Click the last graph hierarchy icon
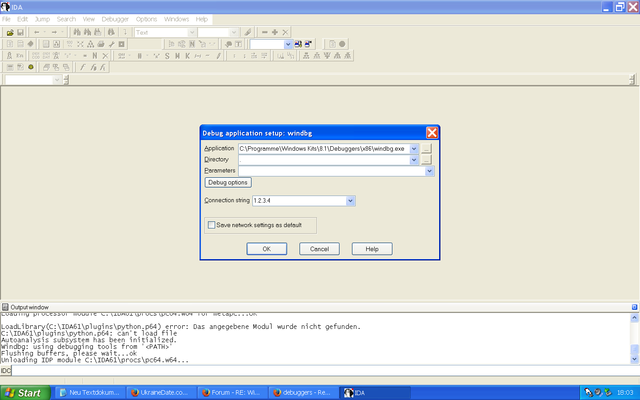The width and height of the screenshot is (640, 400). (347, 56)
